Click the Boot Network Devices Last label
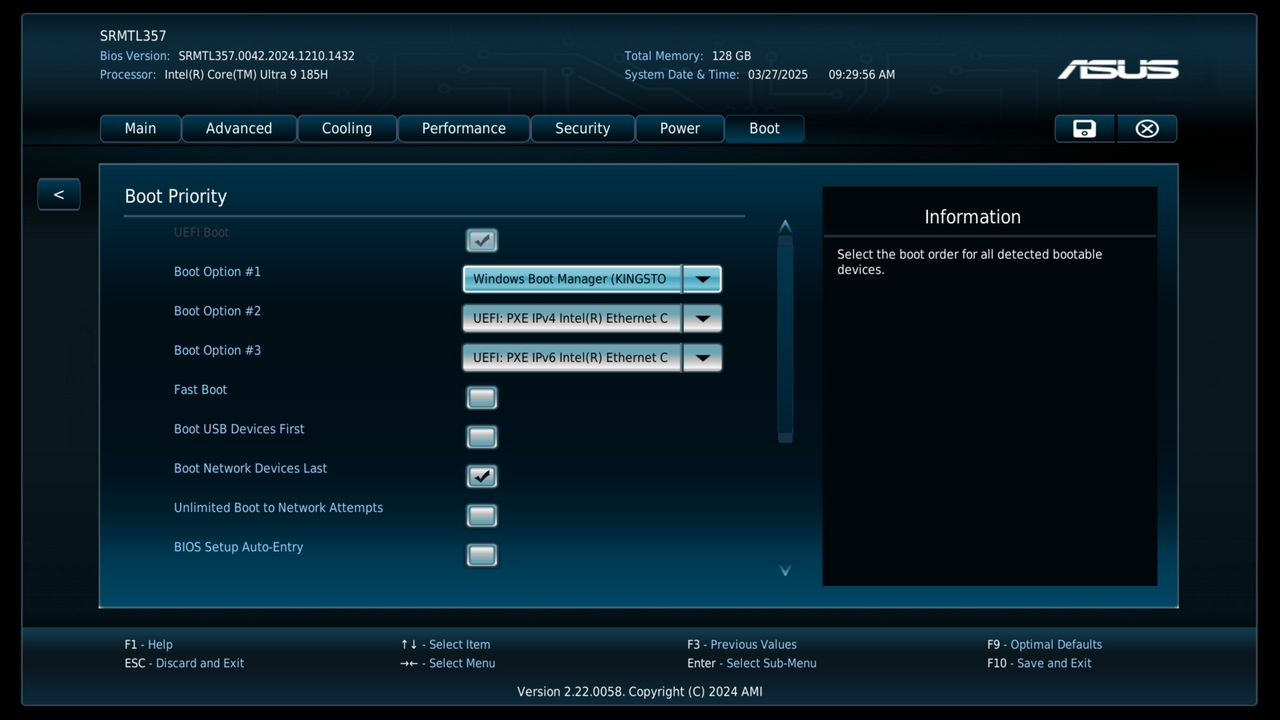 (250, 468)
